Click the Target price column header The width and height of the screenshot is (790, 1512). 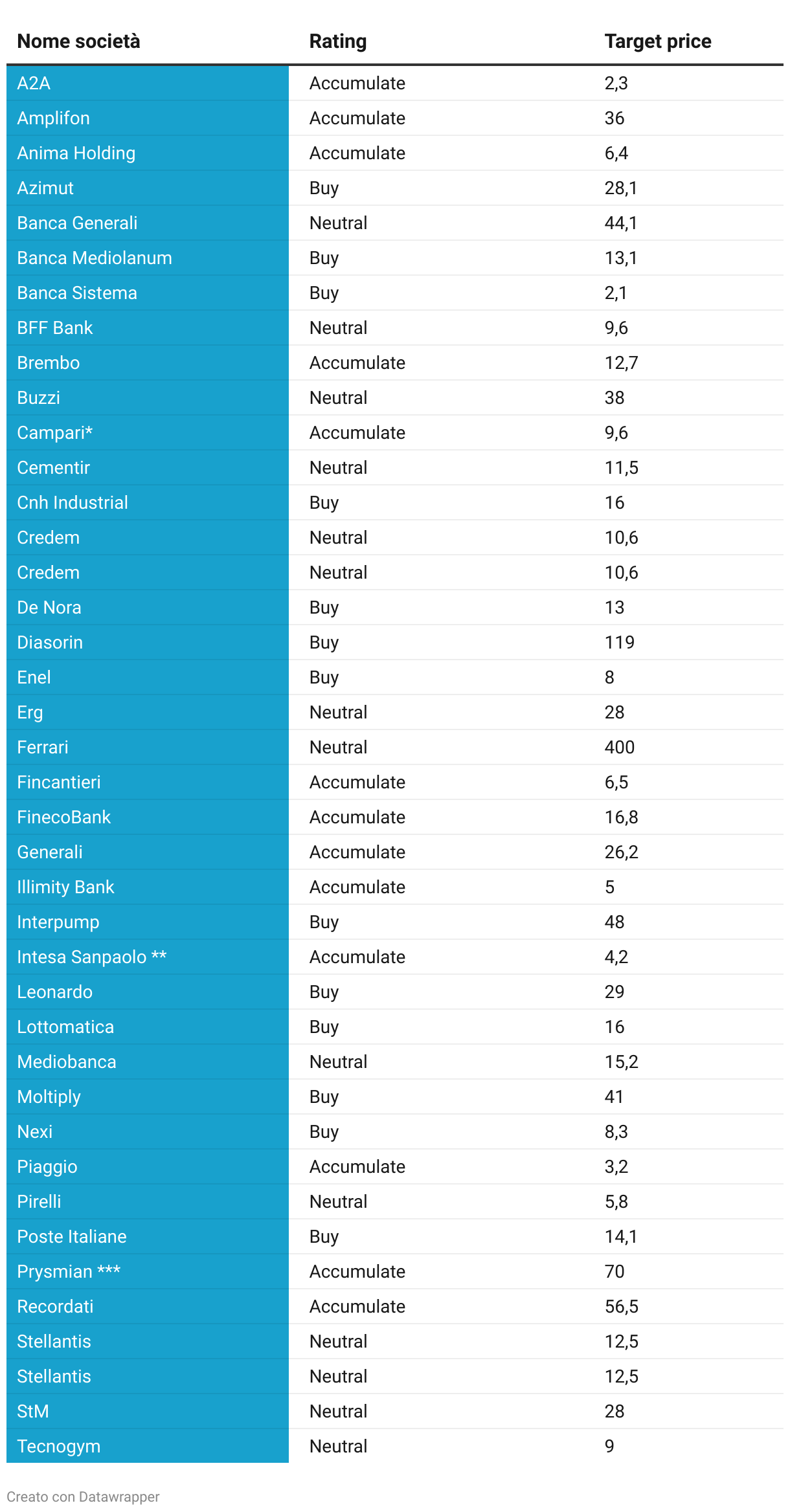tap(657, 41)
